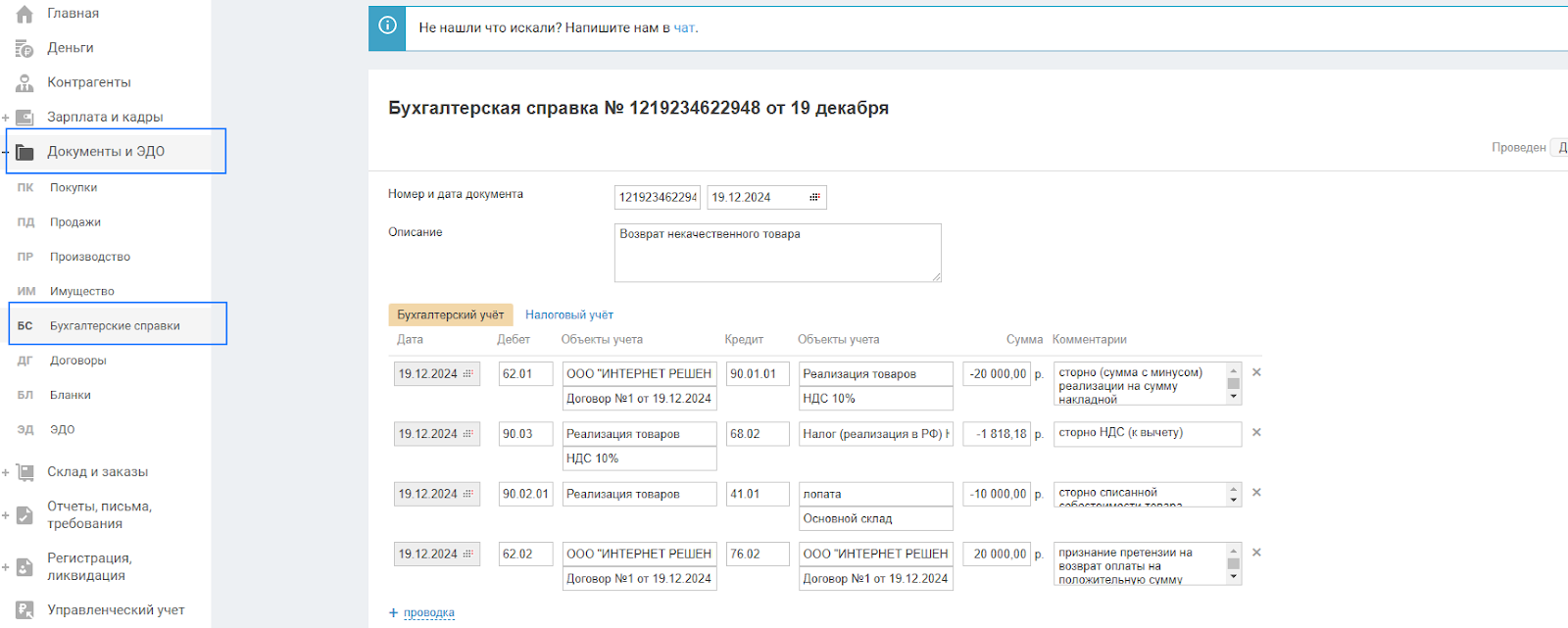Open the Договоры submenu item
1568x628 pixels.
click(x=78, y=361)
